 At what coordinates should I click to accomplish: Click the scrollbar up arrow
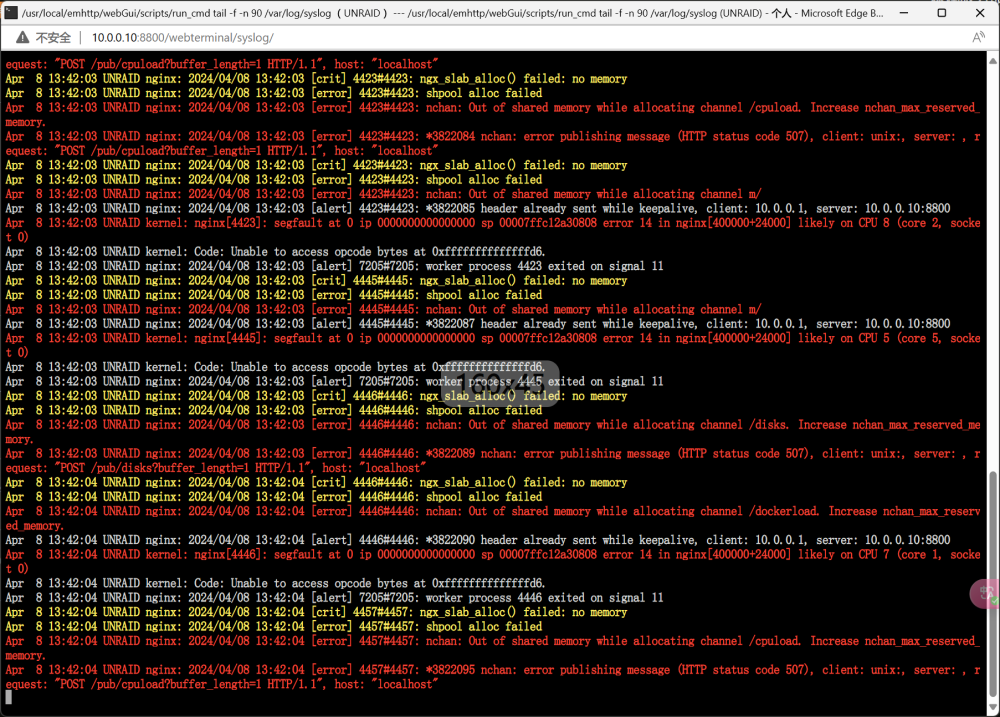(993, 61)
